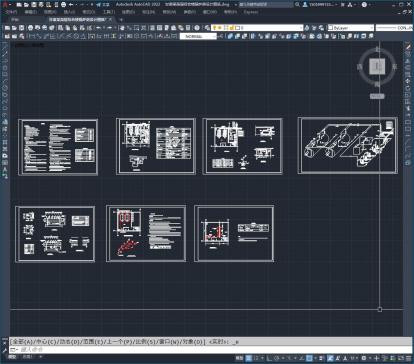
Task: Toggle the drawing grid display in status bar
Action: [249, 358]
